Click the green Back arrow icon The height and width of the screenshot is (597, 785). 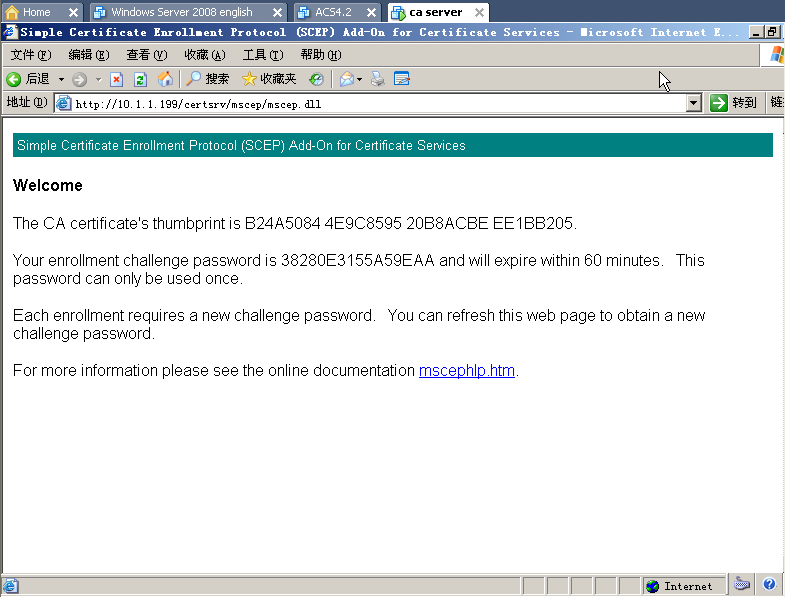click(x=14, y=79)
